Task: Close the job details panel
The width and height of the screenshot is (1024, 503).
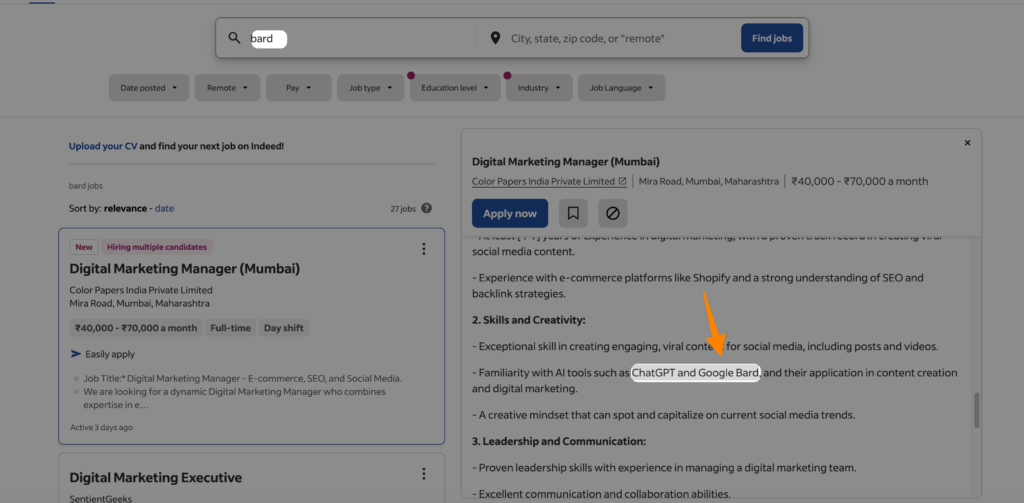Action: pos(967,143)
